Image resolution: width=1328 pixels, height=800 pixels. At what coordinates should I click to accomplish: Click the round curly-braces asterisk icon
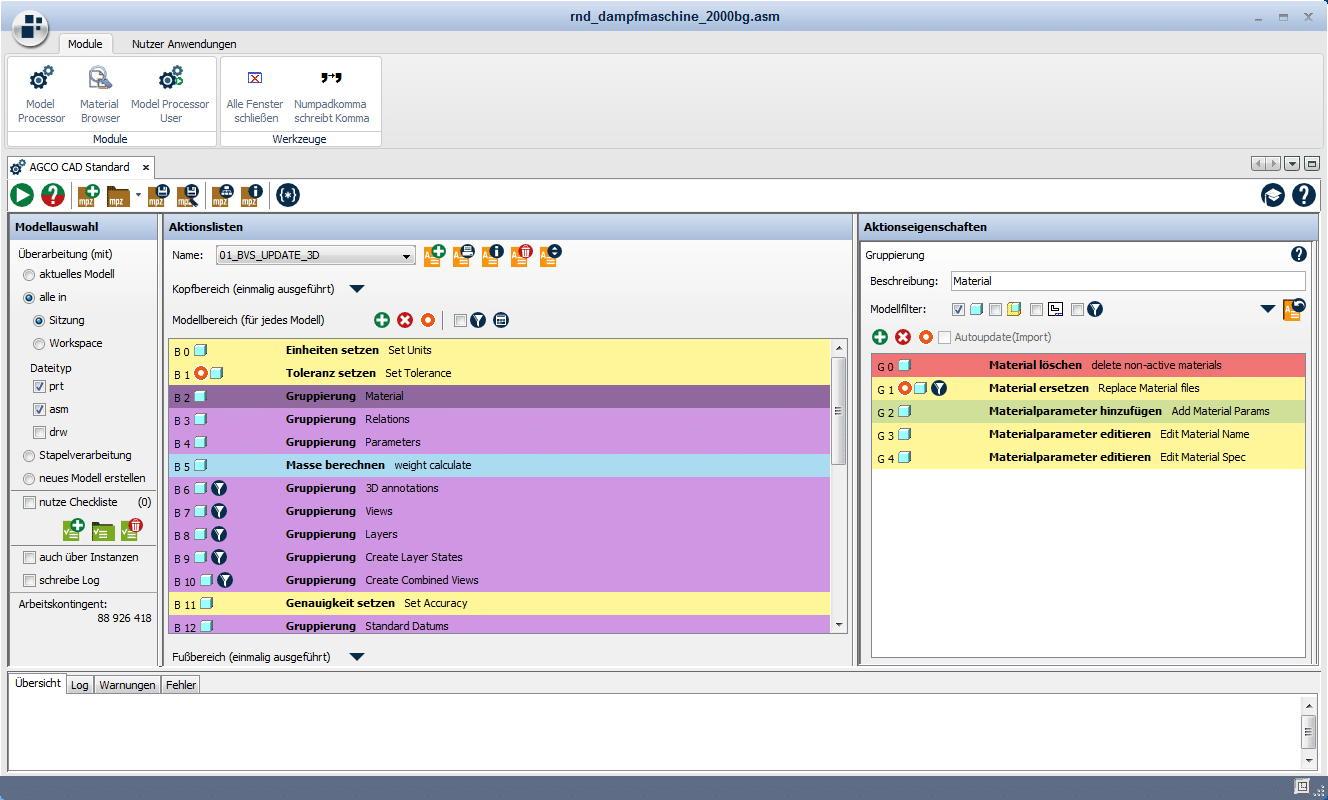(x=288, y=196)
